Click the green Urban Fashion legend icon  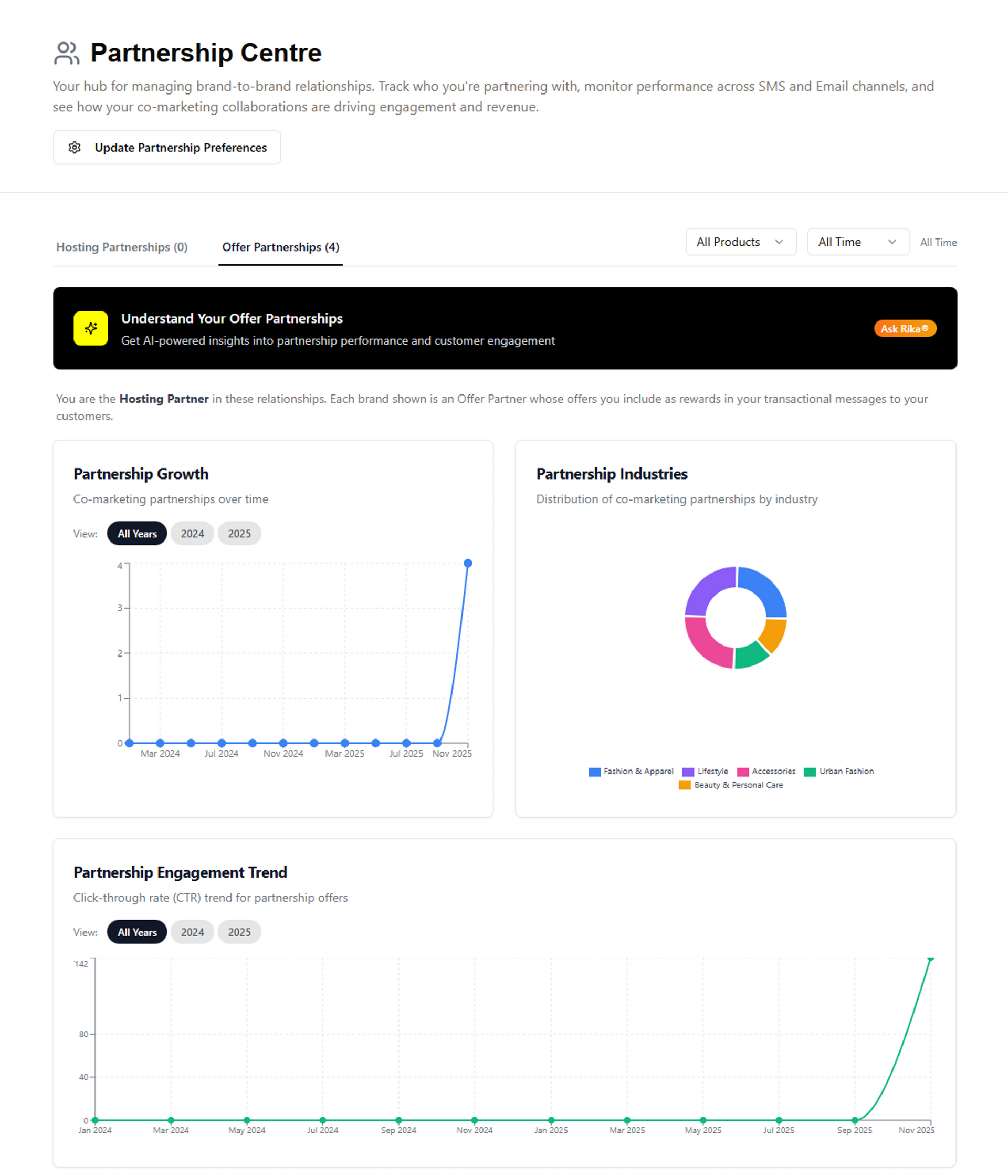coord(810,772)
